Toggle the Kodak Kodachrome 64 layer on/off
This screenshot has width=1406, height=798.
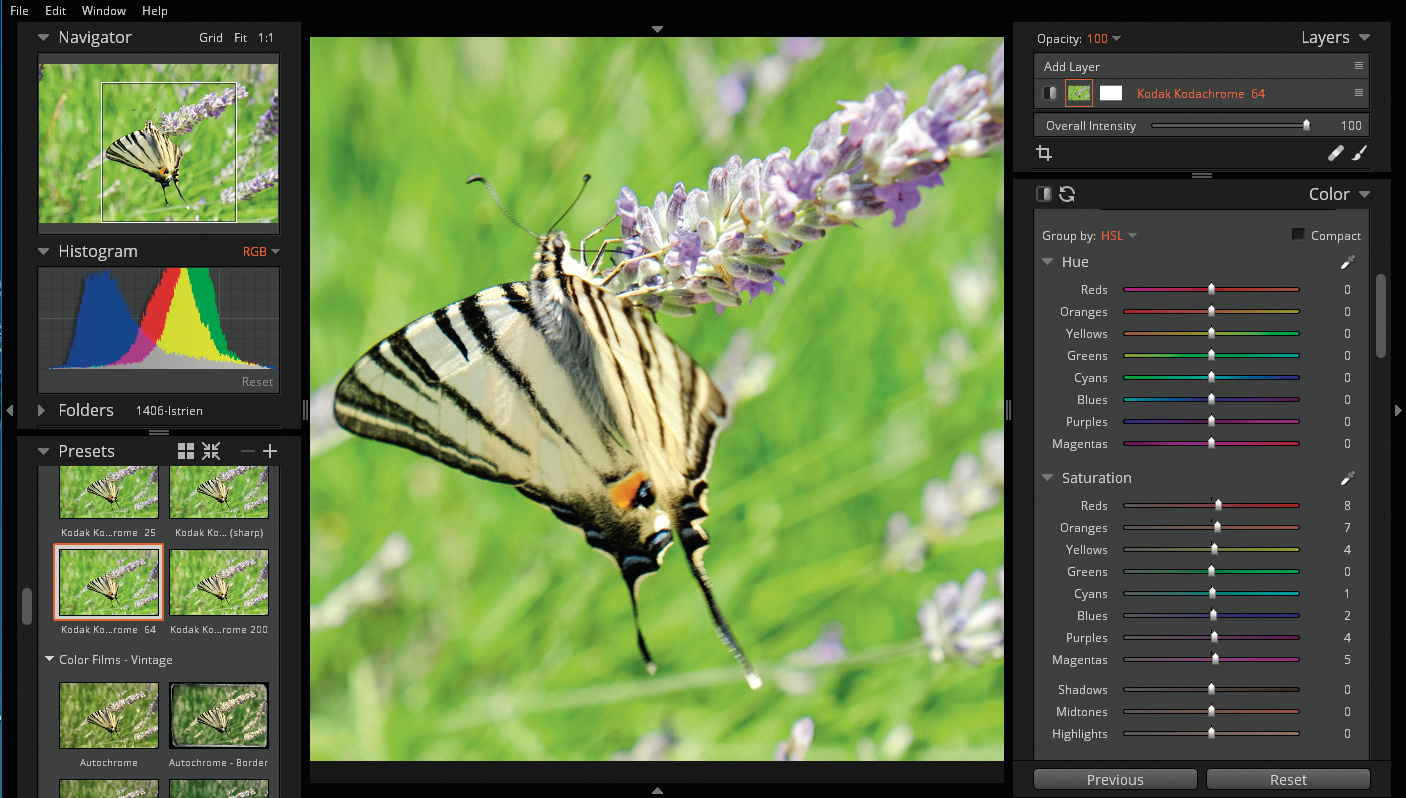pos(1049,93)
